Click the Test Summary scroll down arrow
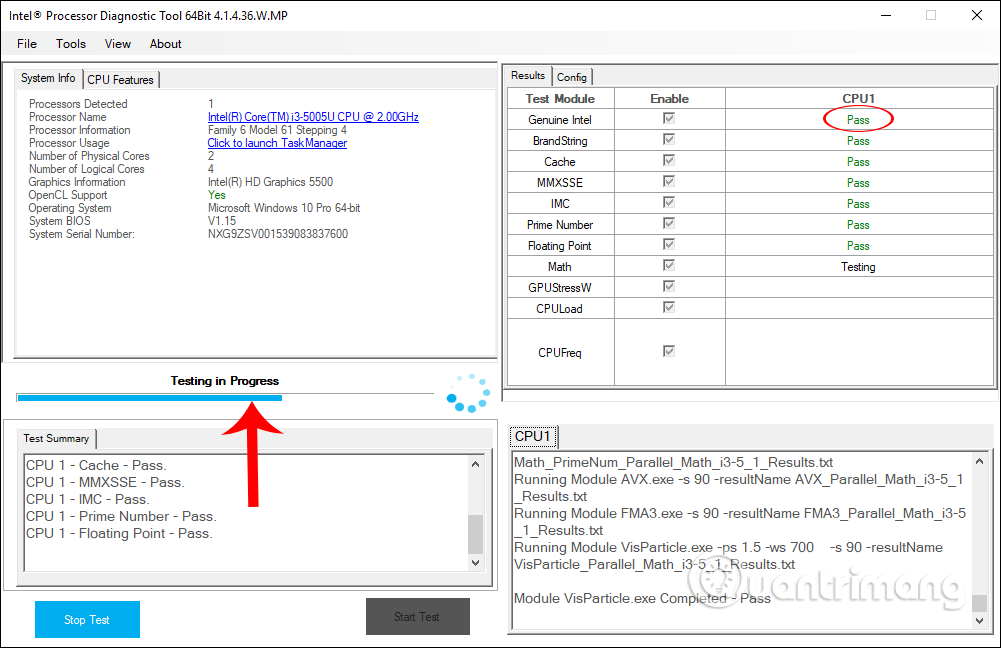 [x=475, y=562]
